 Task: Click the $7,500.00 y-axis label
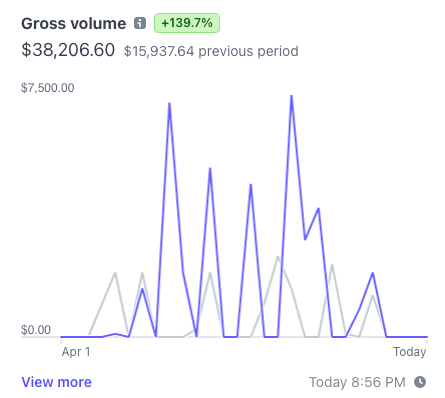click(48, 88)
